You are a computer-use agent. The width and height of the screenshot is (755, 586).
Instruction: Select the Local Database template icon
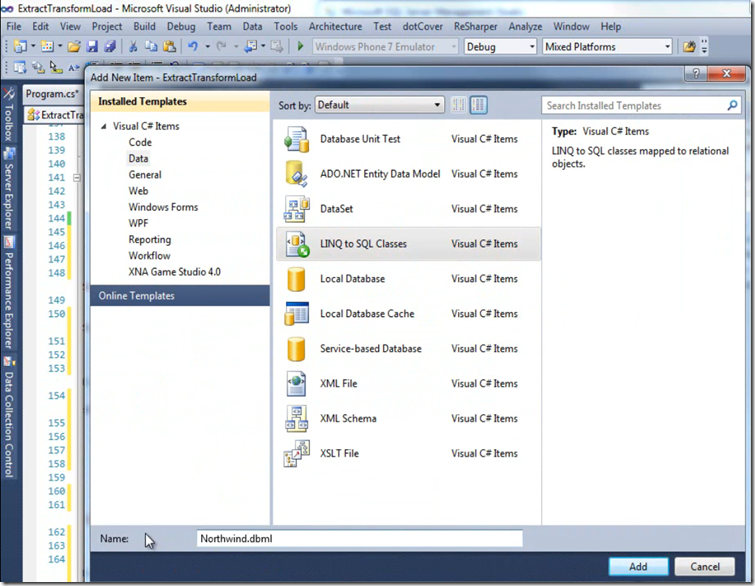pyautogui.click(x=296, y=279)
